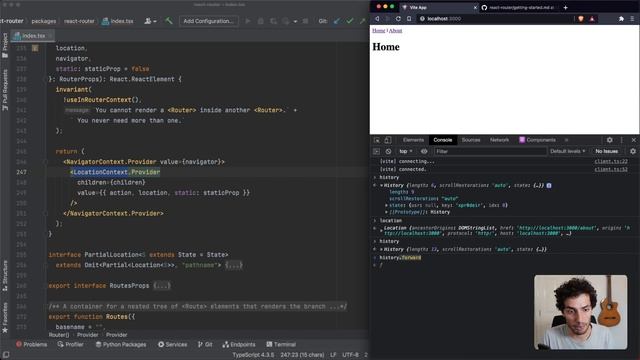
Task: Open DevTools settings gear in tab bar
Action: pyautogui.click(x=609, y=140)
